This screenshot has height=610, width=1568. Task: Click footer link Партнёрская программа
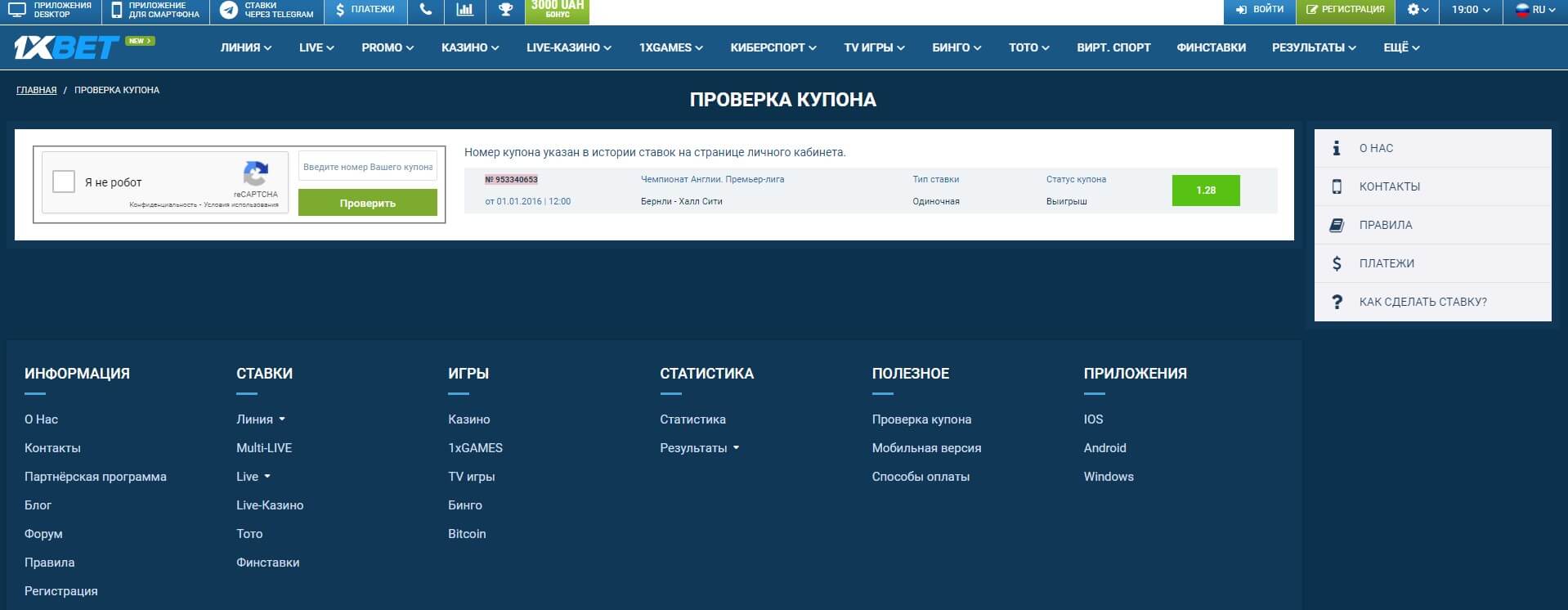coord(96,477)
